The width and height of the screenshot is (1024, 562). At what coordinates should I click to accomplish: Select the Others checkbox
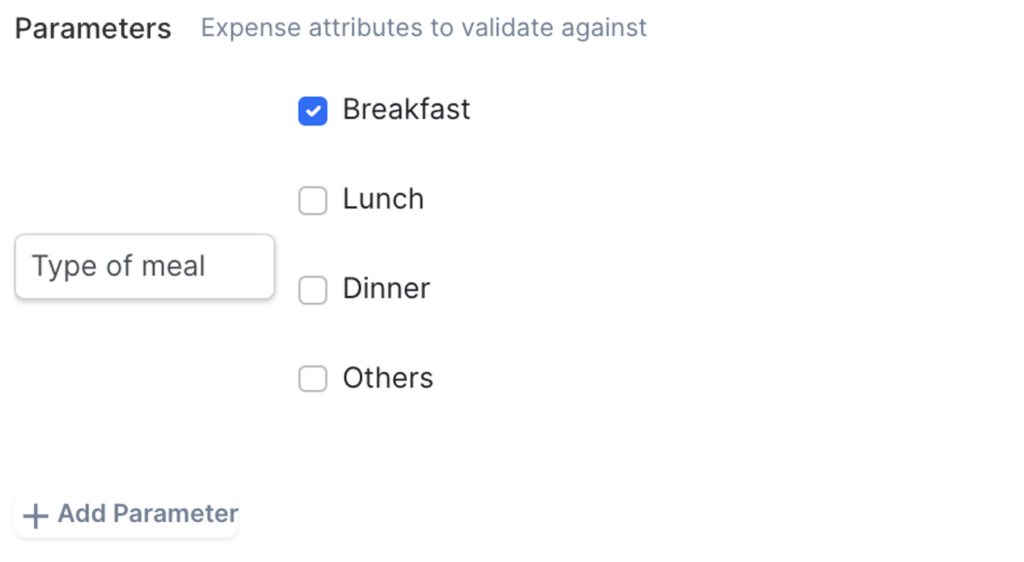pos(313,379)
